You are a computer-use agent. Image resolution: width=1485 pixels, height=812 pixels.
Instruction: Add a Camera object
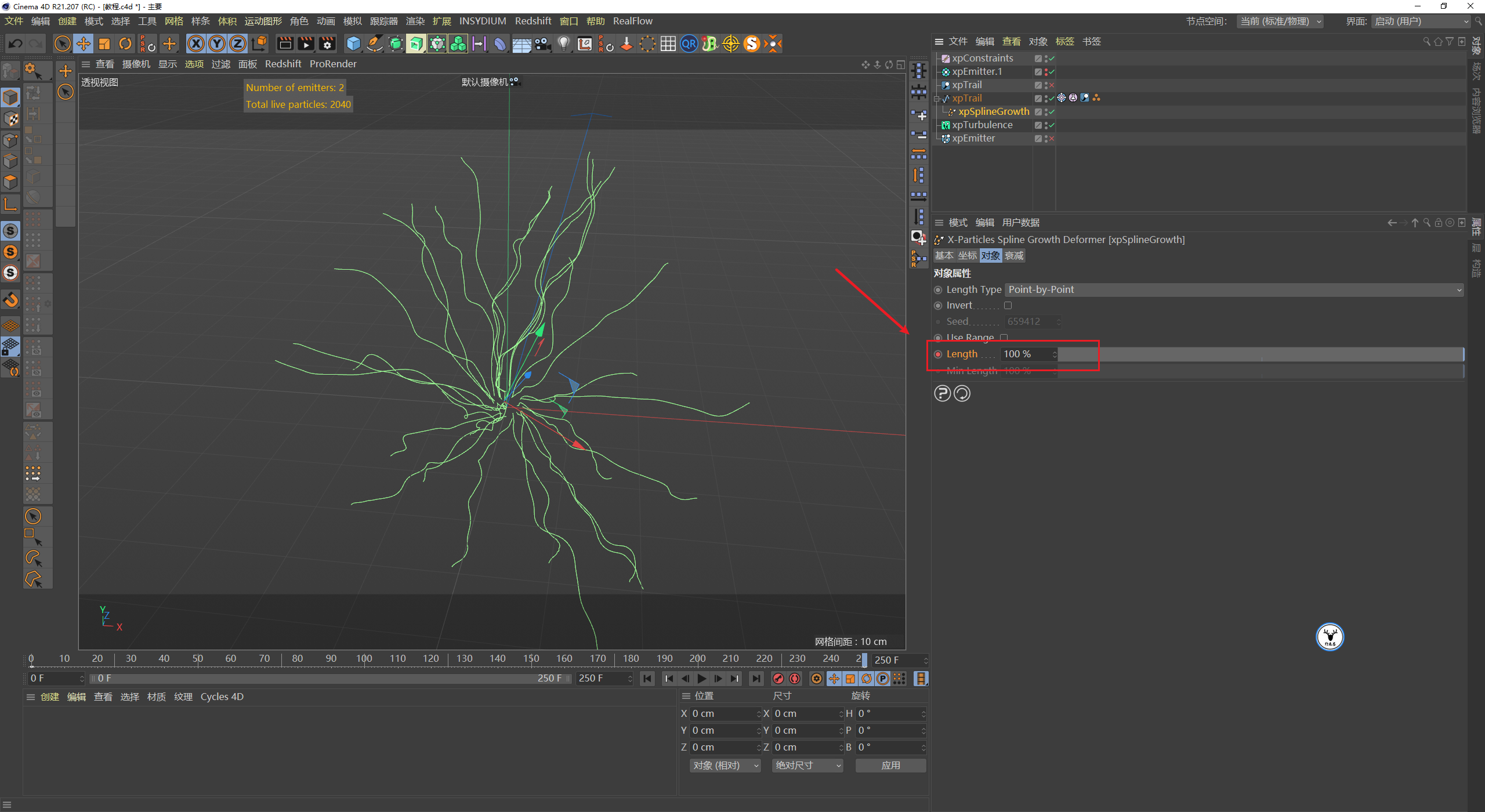pos(542,43)
